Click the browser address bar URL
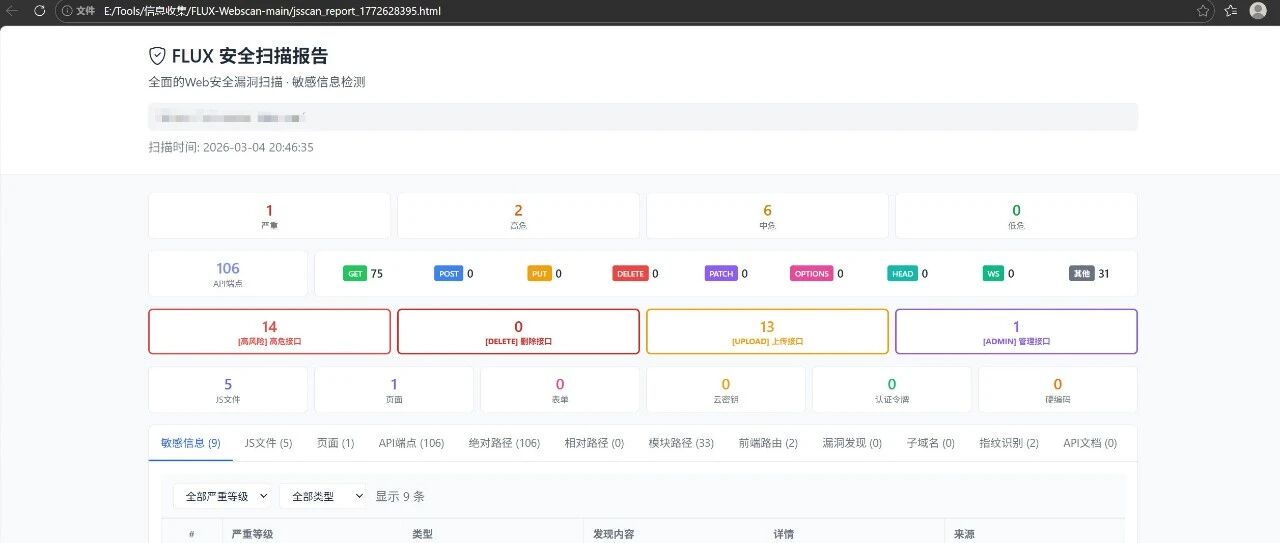The width and height of the screenshot is (1280, 543). [272, 11]
